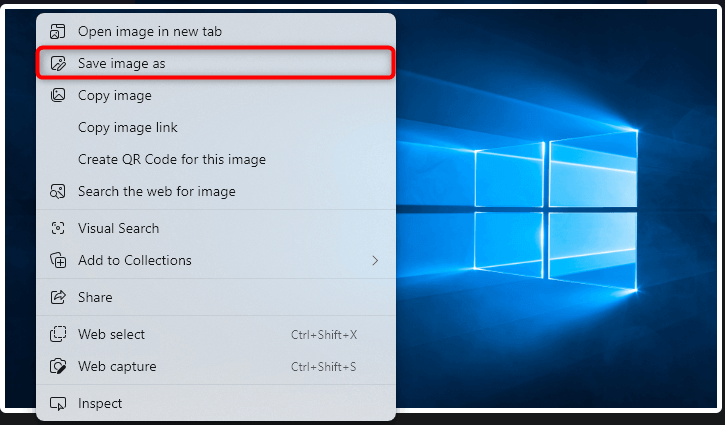Click the Web select dashed-square icon

click(58, 334)
